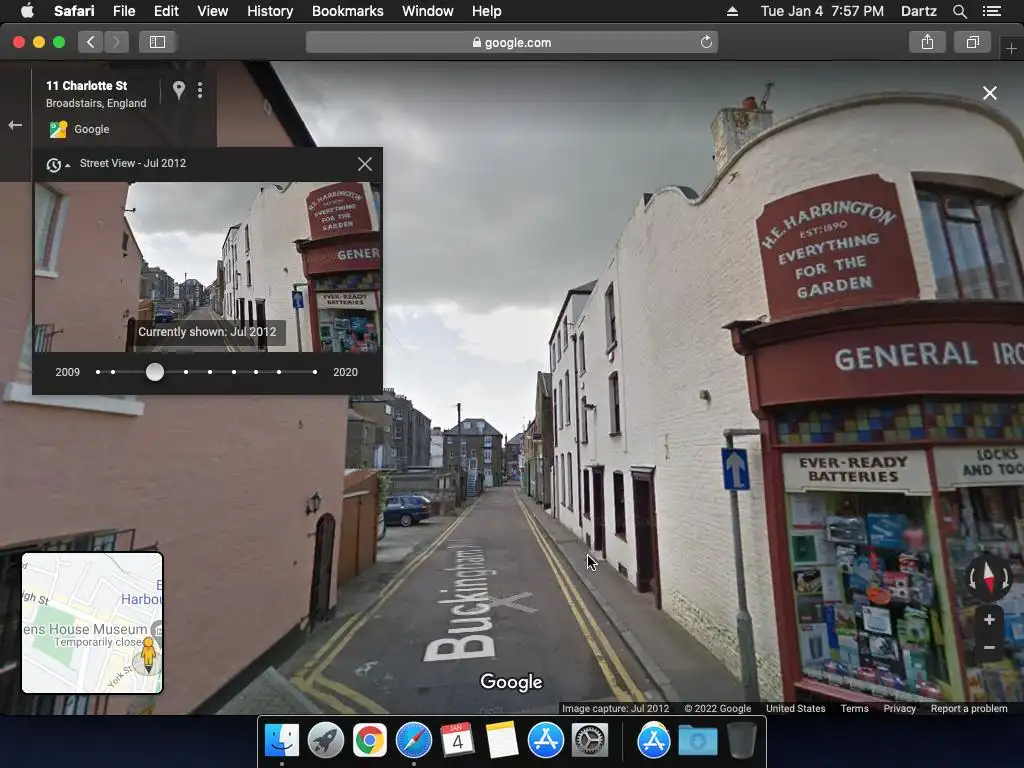Open Calendar from the Dock

457,741
